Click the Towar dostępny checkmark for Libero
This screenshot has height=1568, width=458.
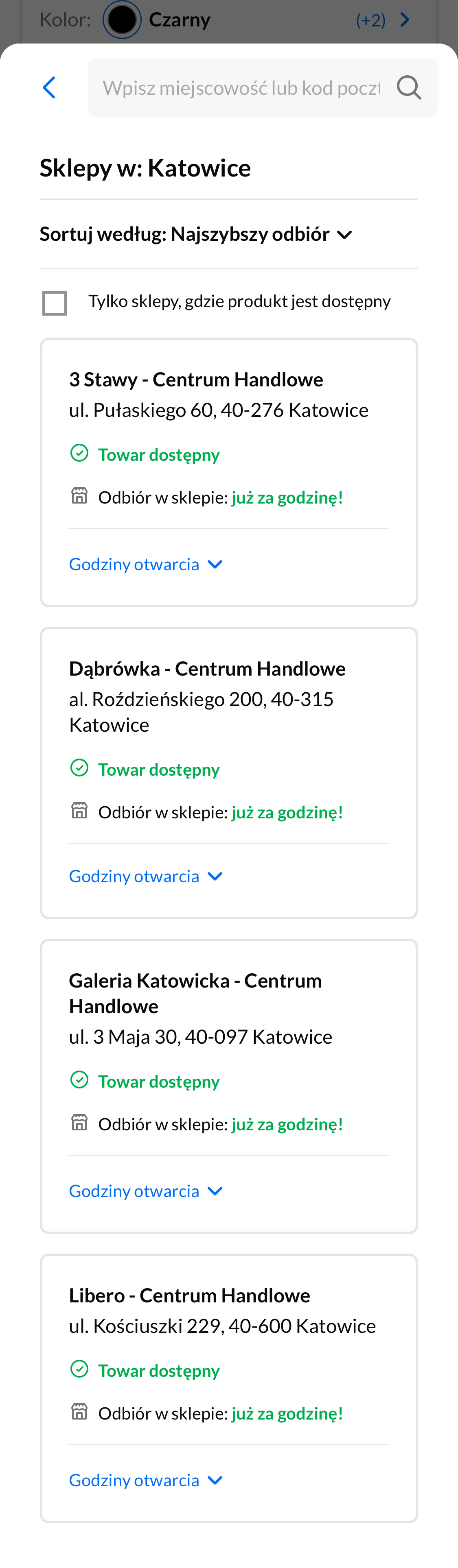80,1370
